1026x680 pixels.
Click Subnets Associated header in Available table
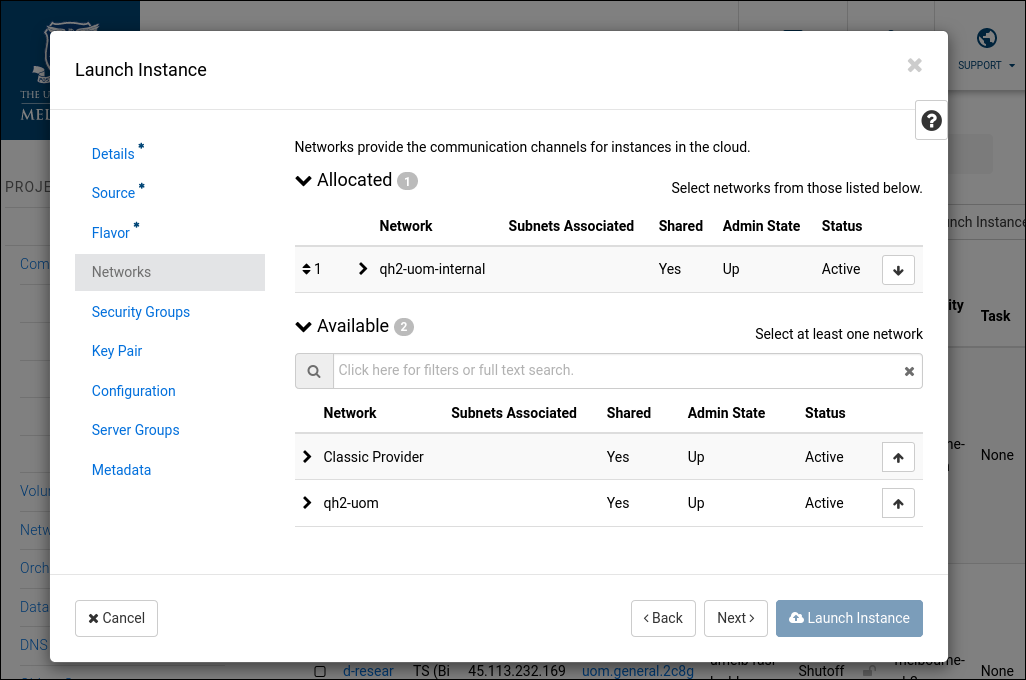pyautogui.click(x=514, y=413)
